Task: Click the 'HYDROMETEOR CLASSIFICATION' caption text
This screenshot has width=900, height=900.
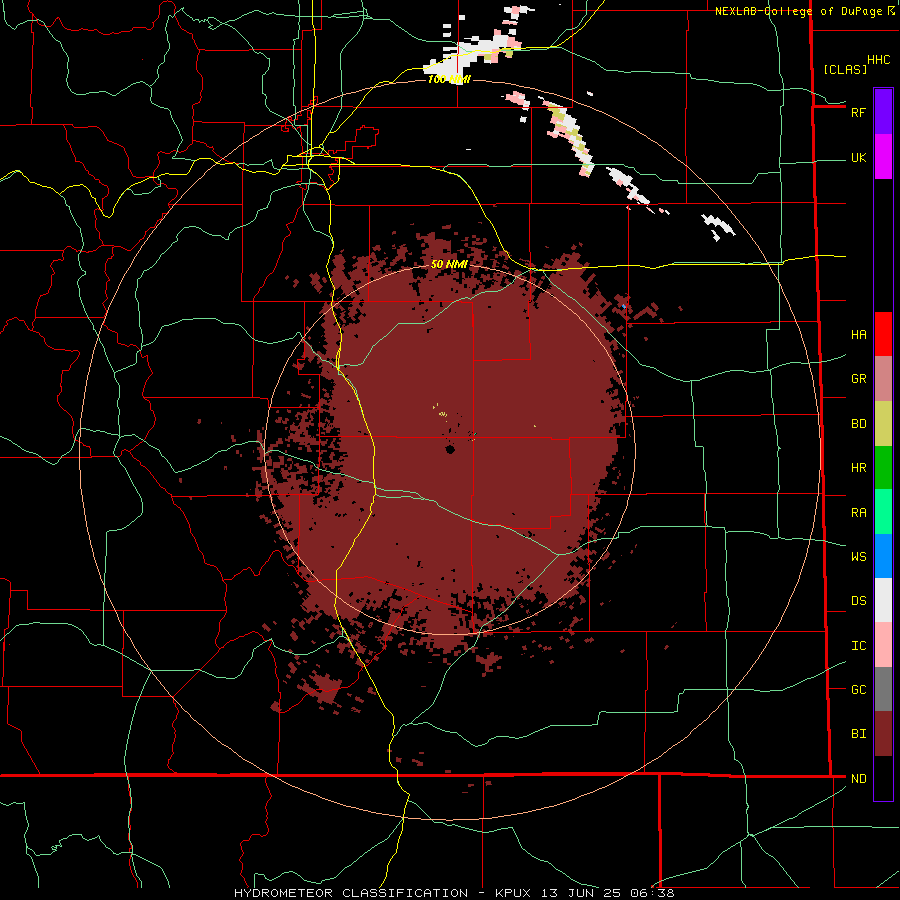Action: [351, 893]
